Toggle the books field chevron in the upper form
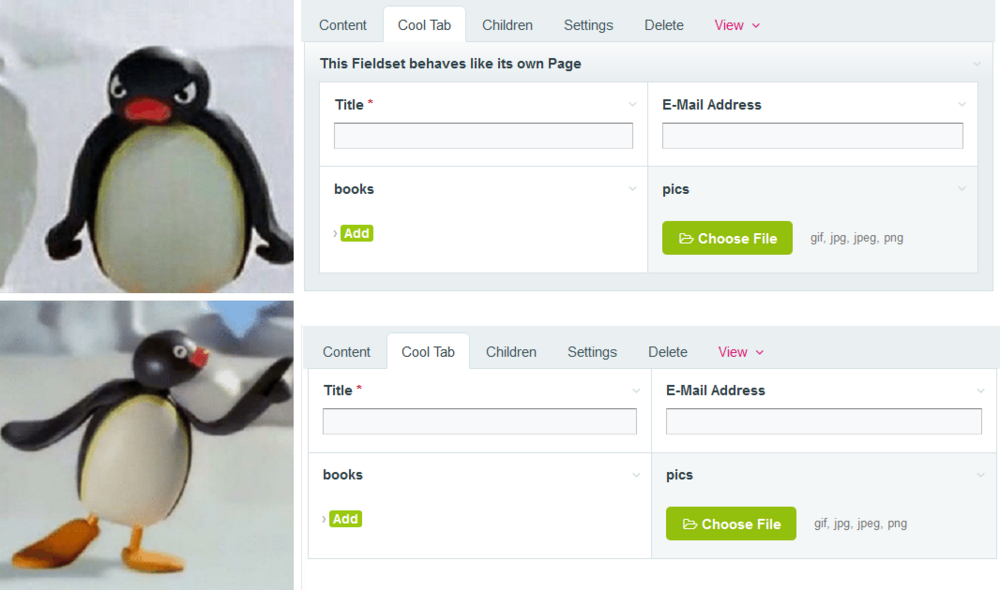 (632, 189)
